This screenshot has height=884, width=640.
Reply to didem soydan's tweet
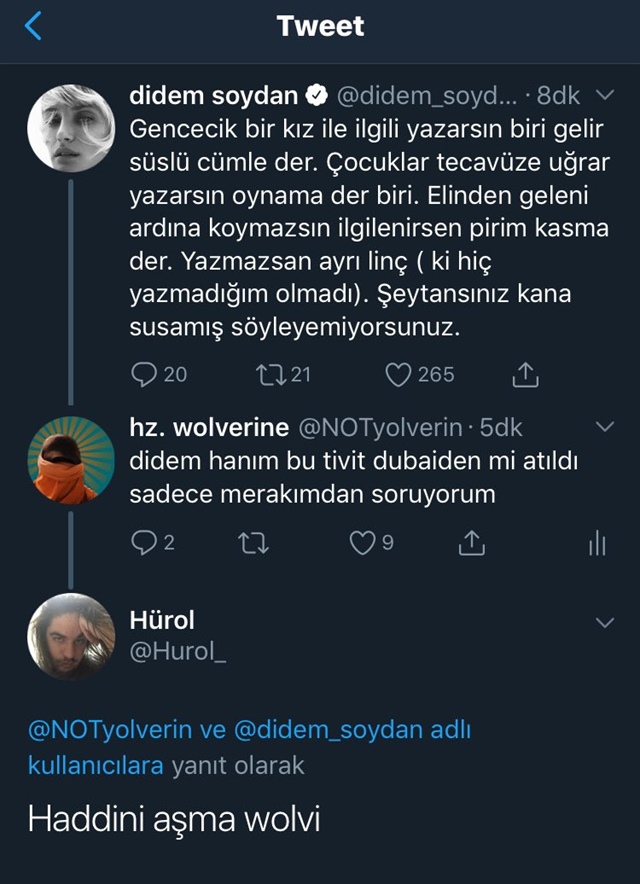pos(144,374)
